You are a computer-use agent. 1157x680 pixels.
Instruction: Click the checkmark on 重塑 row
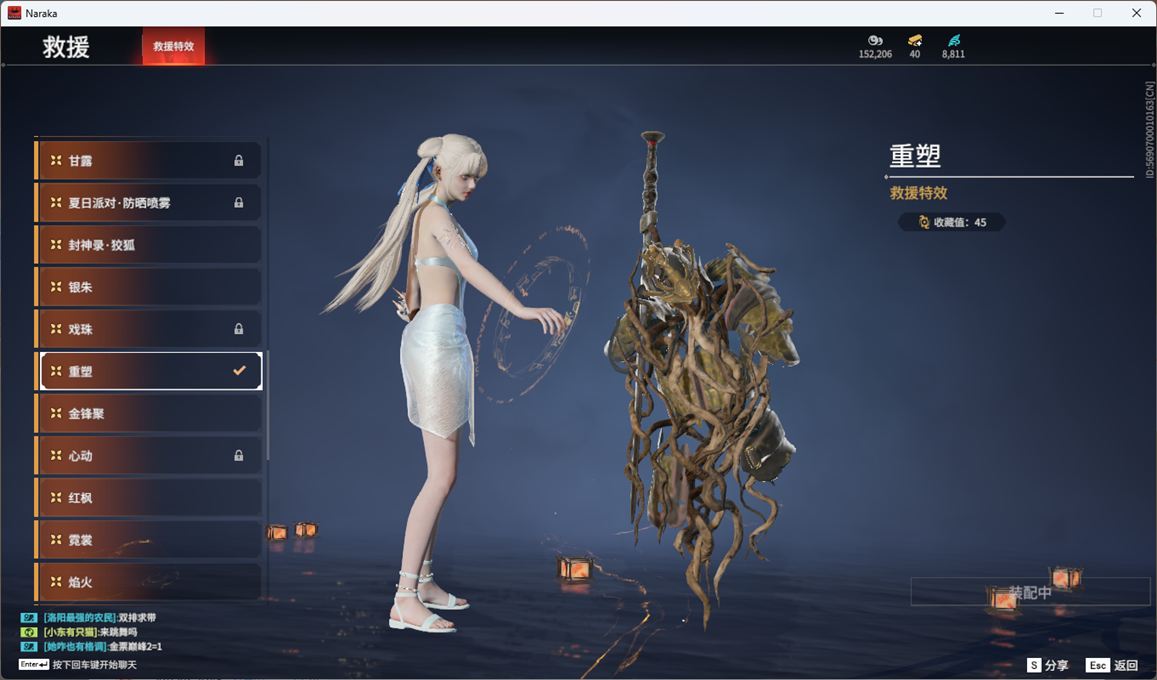coord(239,371)
